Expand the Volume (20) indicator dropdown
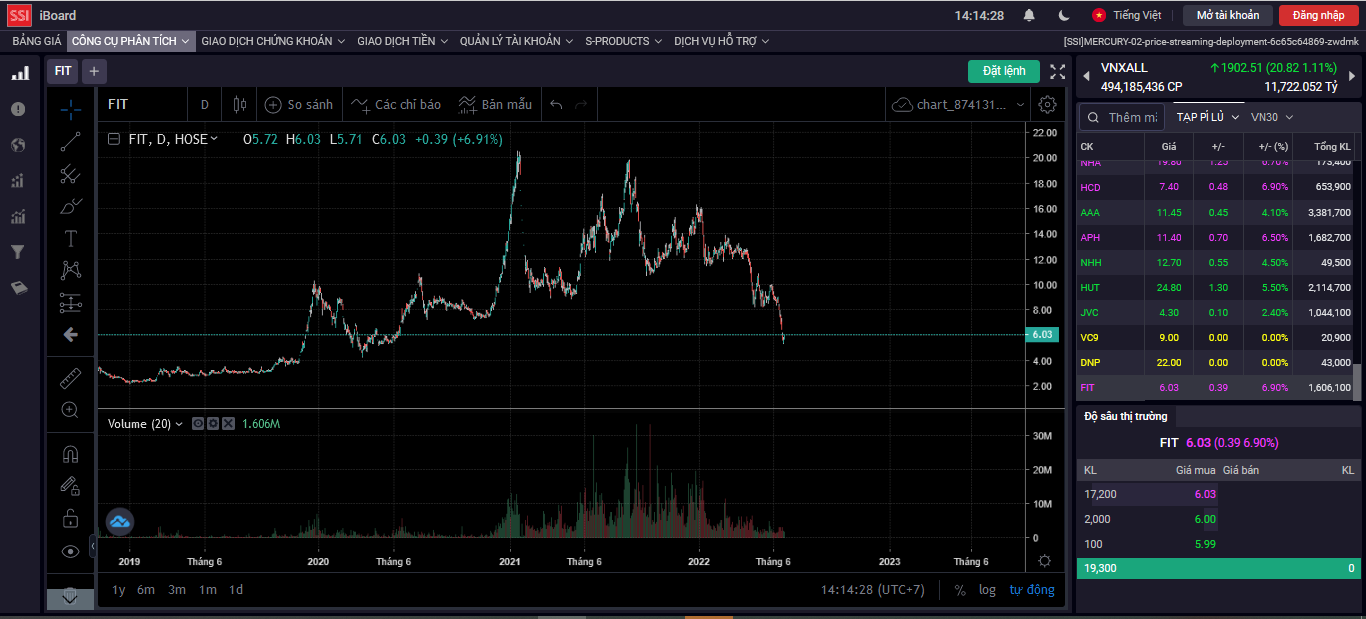This screenshot has height=619, width=1366. click(x=179, y=424)
